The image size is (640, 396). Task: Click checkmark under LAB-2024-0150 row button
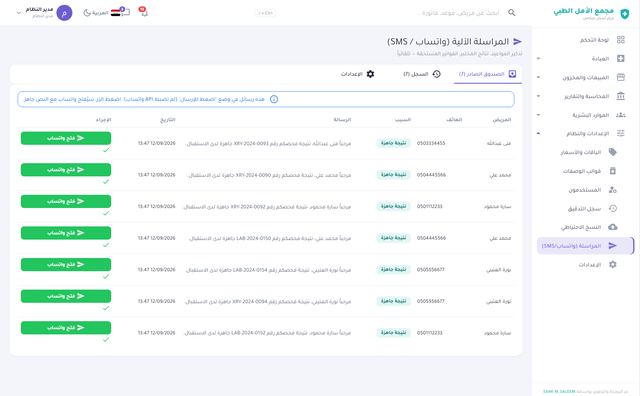[106, 245]
